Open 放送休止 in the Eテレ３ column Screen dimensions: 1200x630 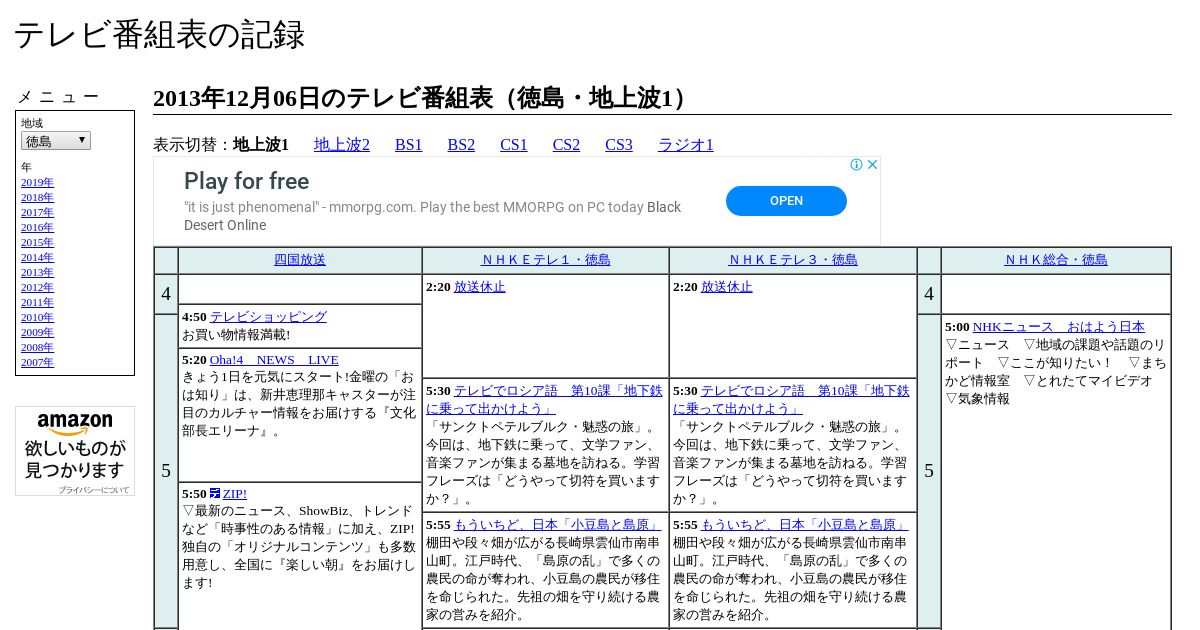[x=727, y=286]
